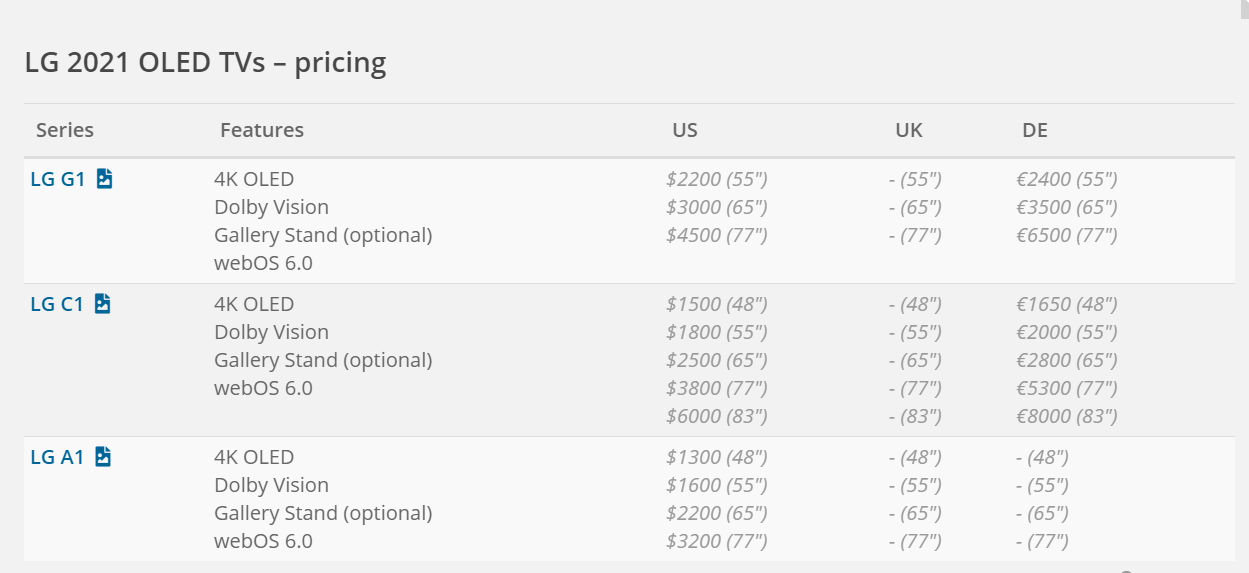Click the image icon next to LG G1
Viewport: 1249px width, 573px height.
105,179
